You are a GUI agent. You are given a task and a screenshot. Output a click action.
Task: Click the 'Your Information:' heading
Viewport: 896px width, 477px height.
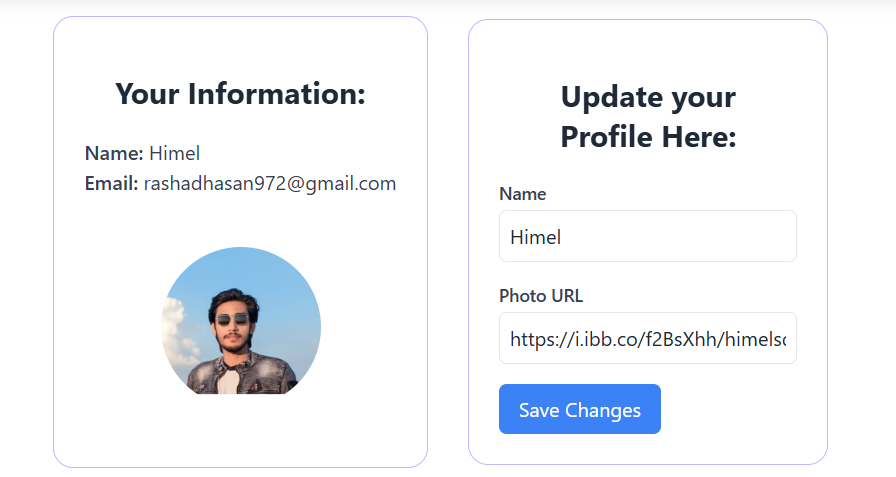[240, 94]
